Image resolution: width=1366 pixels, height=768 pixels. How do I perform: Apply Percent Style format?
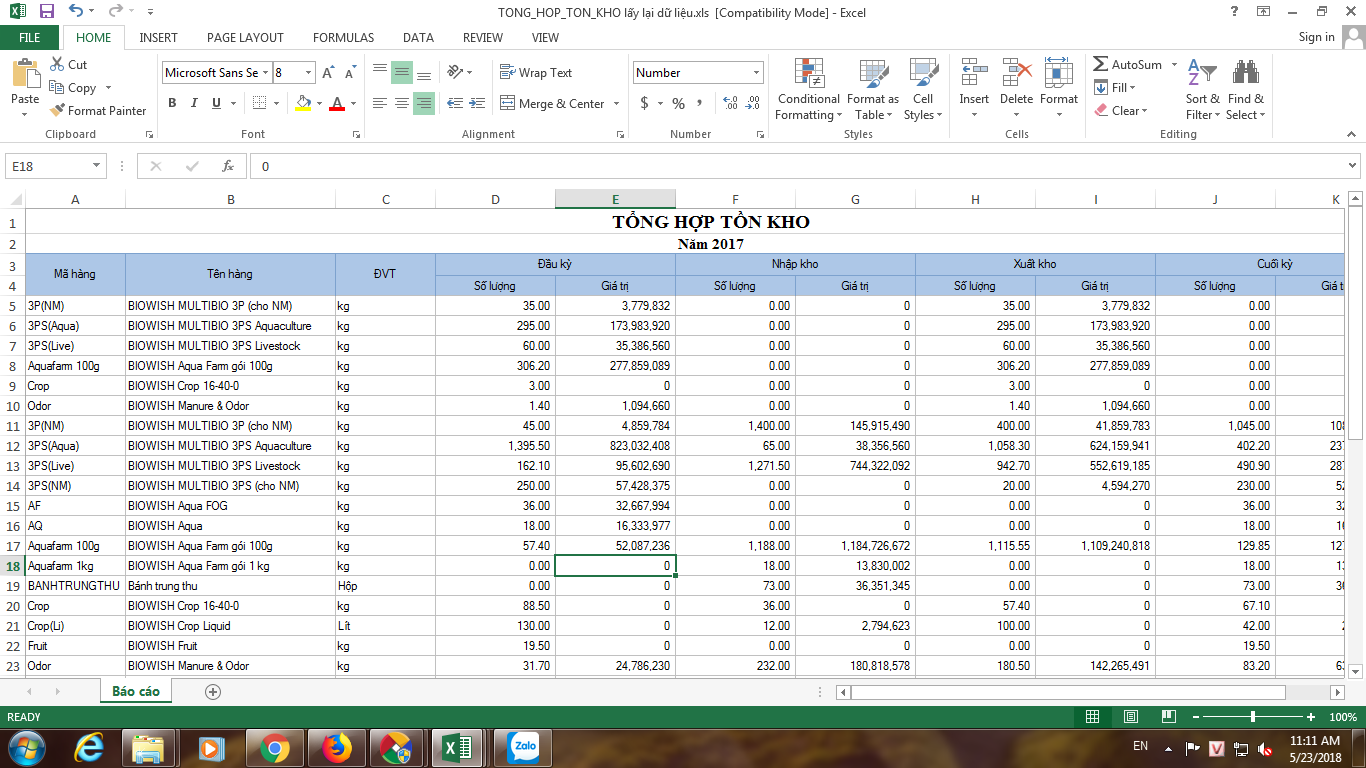point(678,103)
